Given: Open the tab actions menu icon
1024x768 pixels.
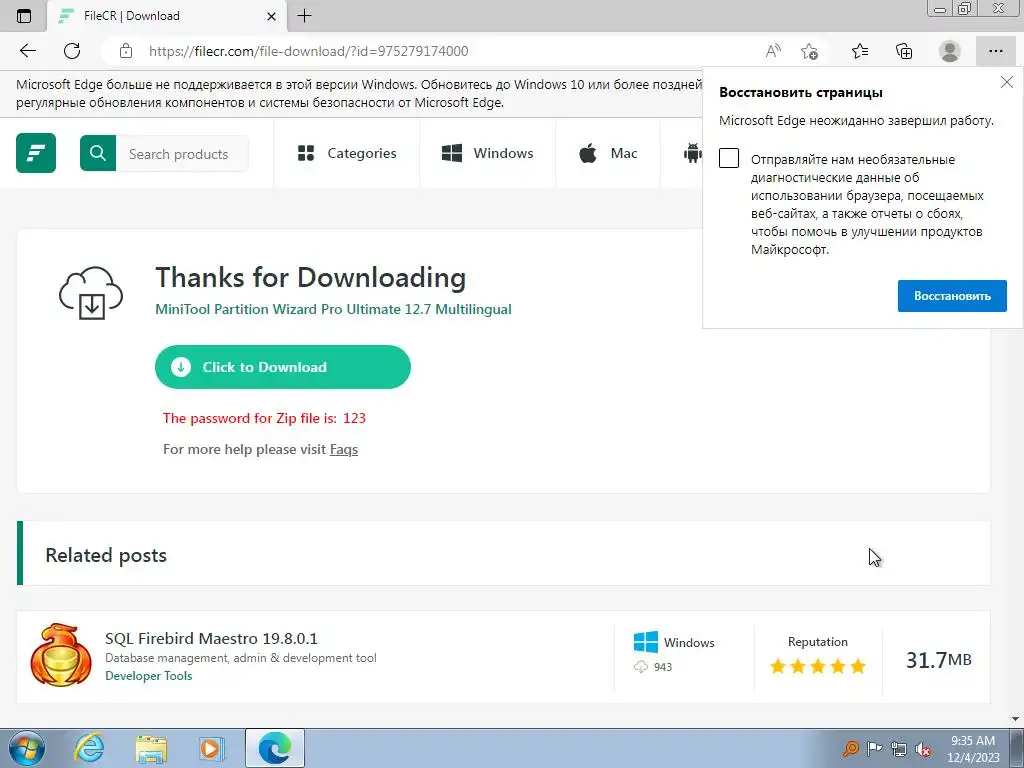Looking at the screenshot, I should 24,16.
